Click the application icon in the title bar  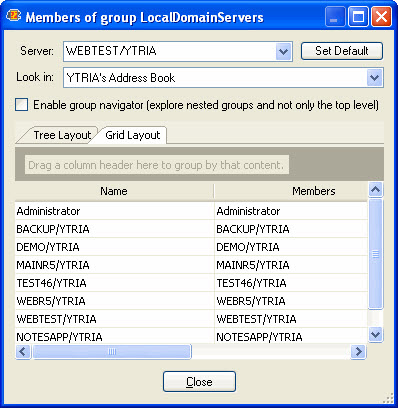coord(14,16)
